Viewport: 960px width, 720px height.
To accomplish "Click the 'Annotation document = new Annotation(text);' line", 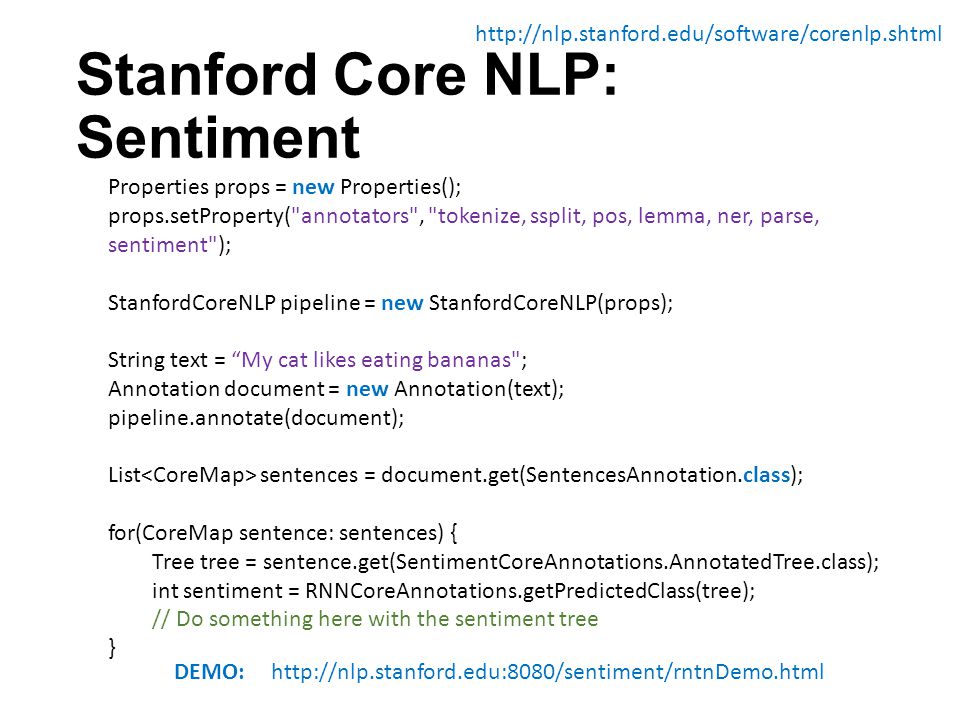I will coord(336,389).
